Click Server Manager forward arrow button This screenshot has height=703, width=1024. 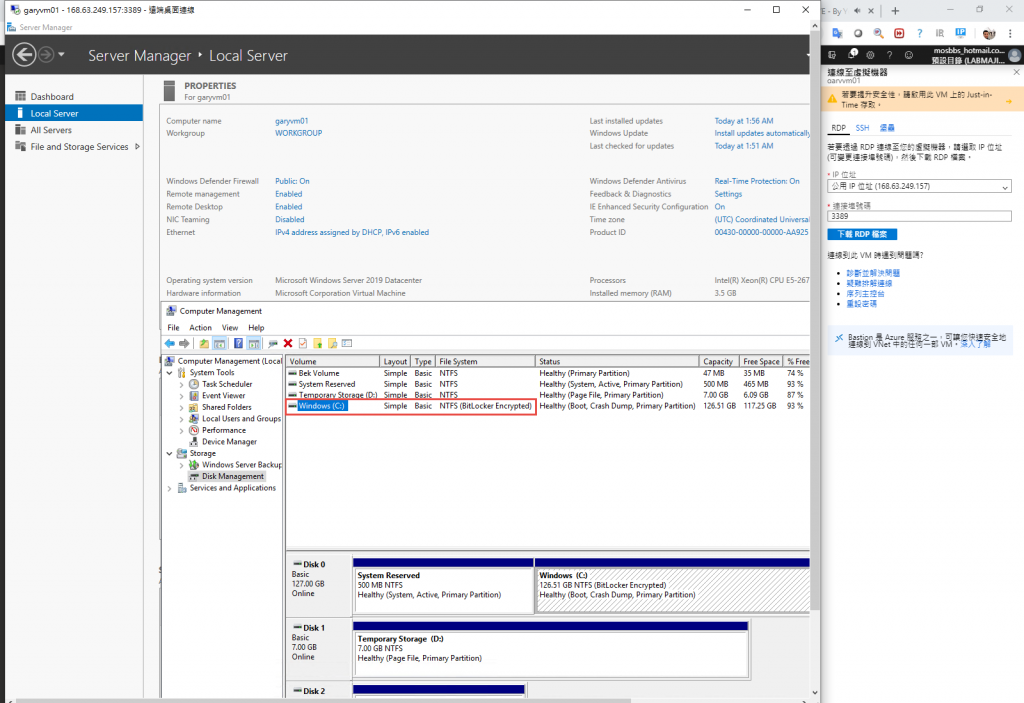(x=46, y=55)
